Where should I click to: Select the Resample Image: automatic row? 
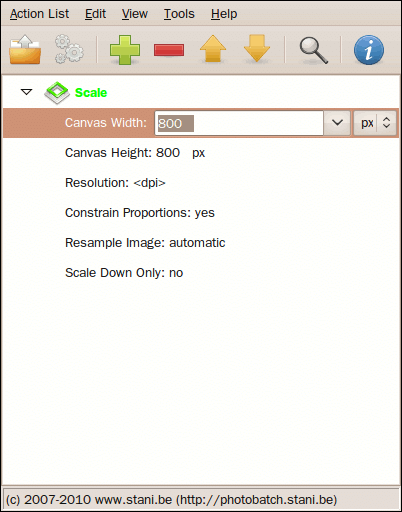click(x=145, y=243)
